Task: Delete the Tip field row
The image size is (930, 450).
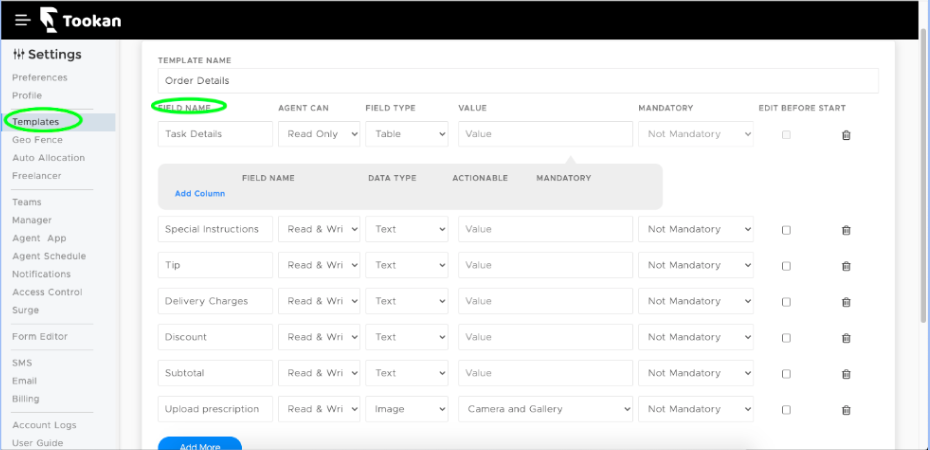Action: tap(846, 266)
